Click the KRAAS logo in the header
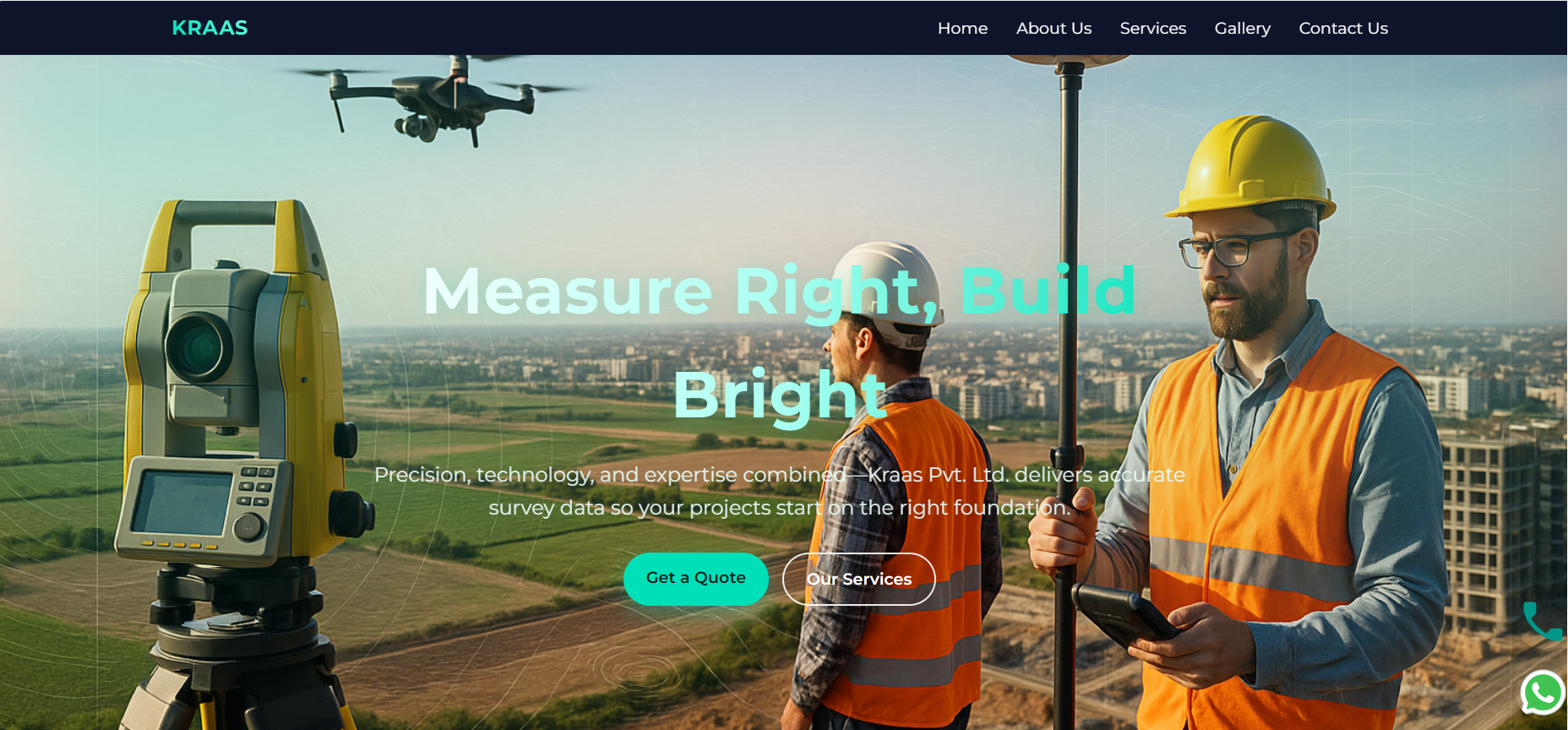 point(210,28)
